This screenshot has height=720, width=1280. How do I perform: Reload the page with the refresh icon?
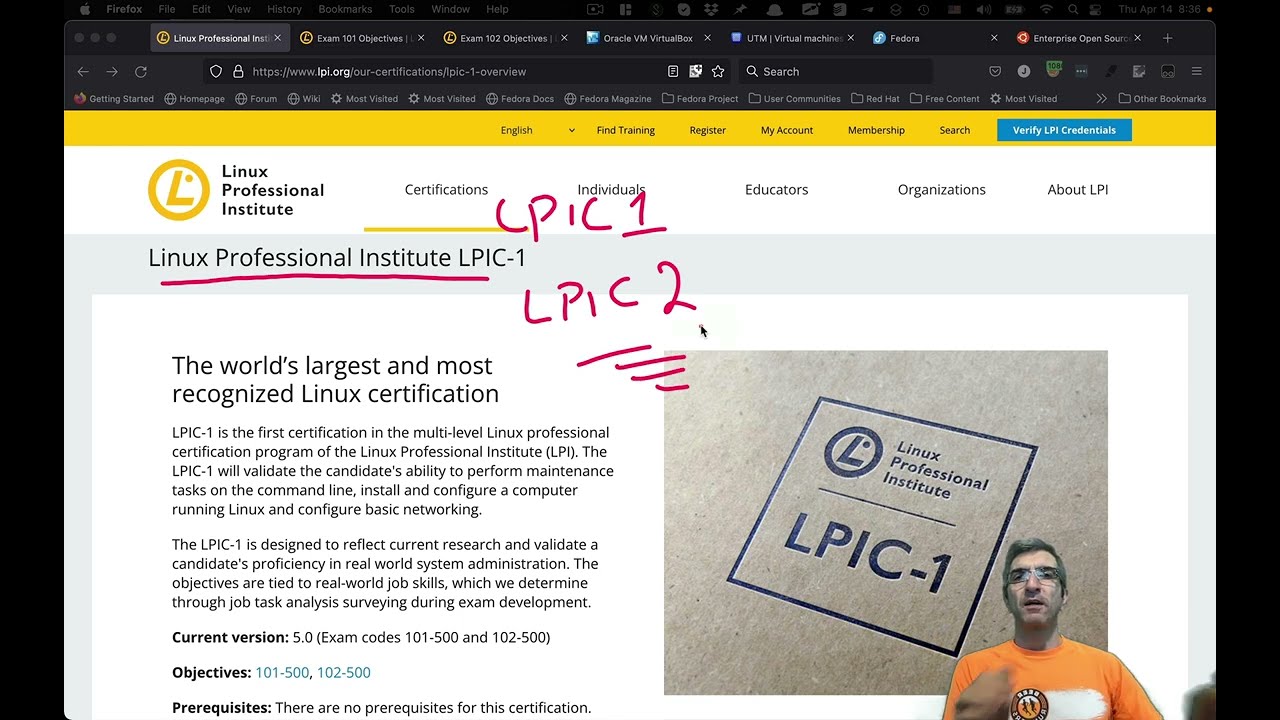pos(141,72)
